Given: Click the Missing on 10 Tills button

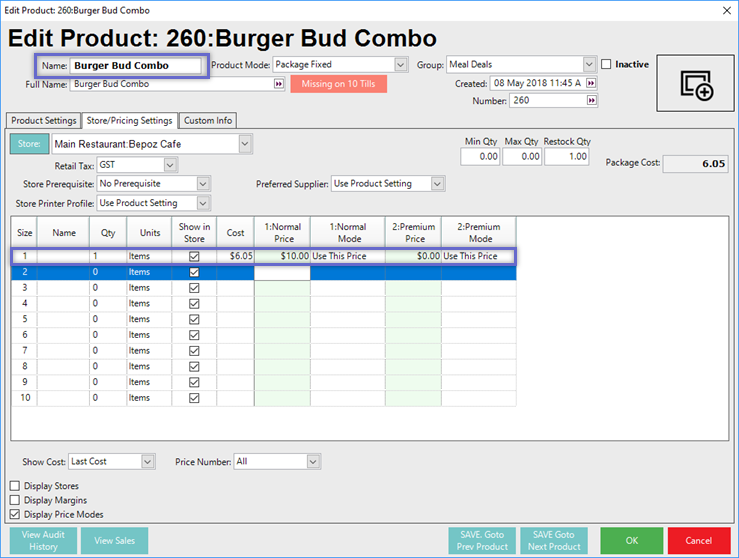Looking at the screenshot, I should 338,85.
